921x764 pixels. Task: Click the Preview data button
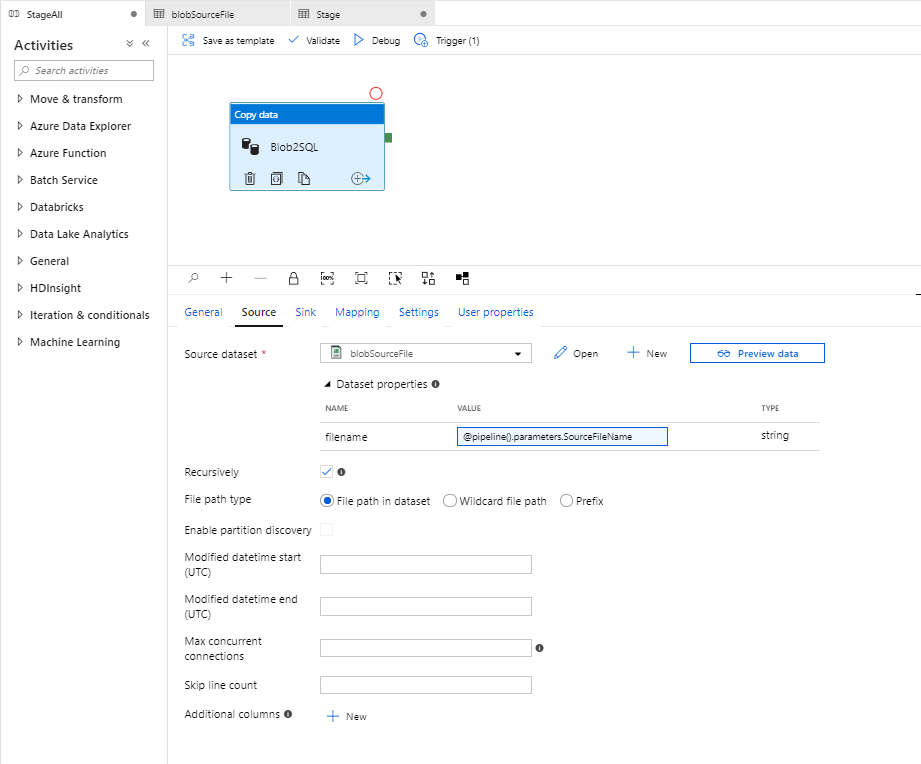pos(757,353)
